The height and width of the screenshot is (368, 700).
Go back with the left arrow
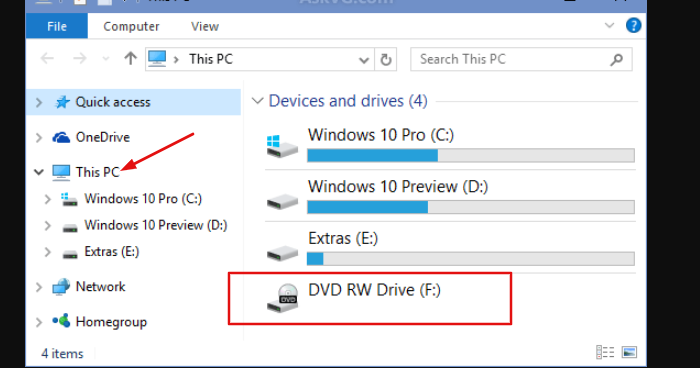47,59
